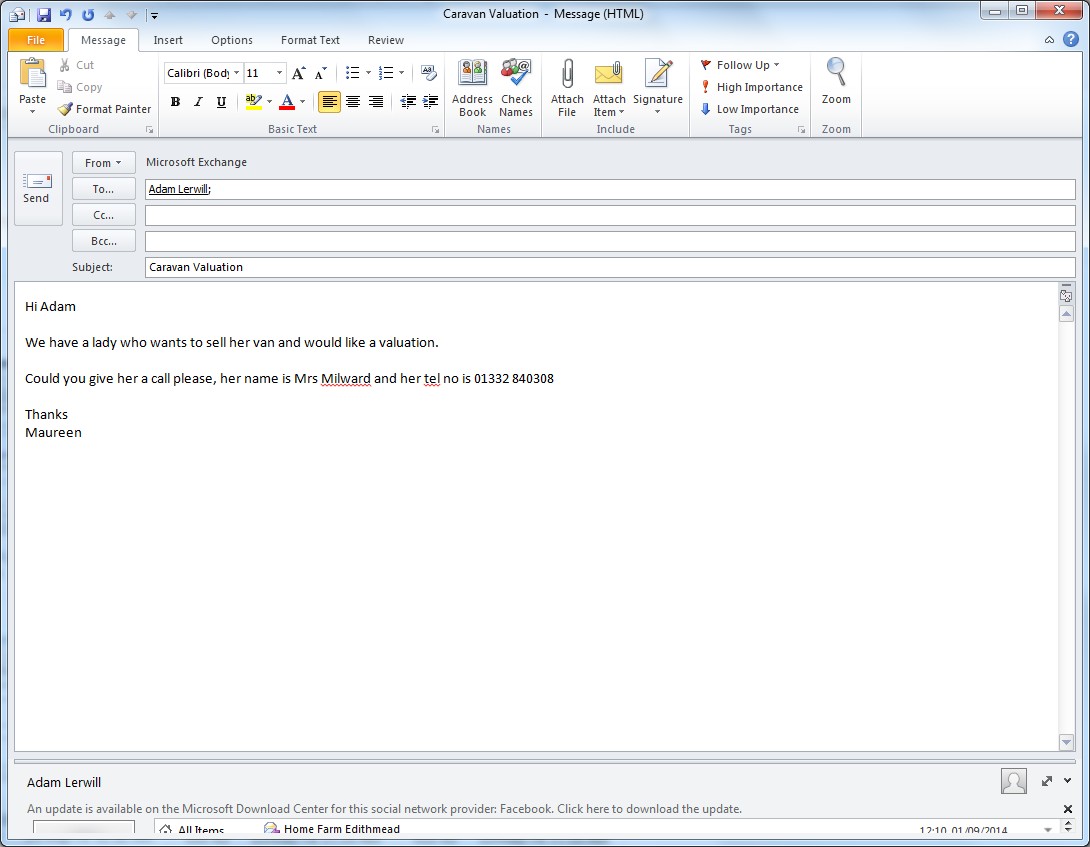Open the Address Book
The height and width of the screenshot is (847, 1090).
point(472,87)
